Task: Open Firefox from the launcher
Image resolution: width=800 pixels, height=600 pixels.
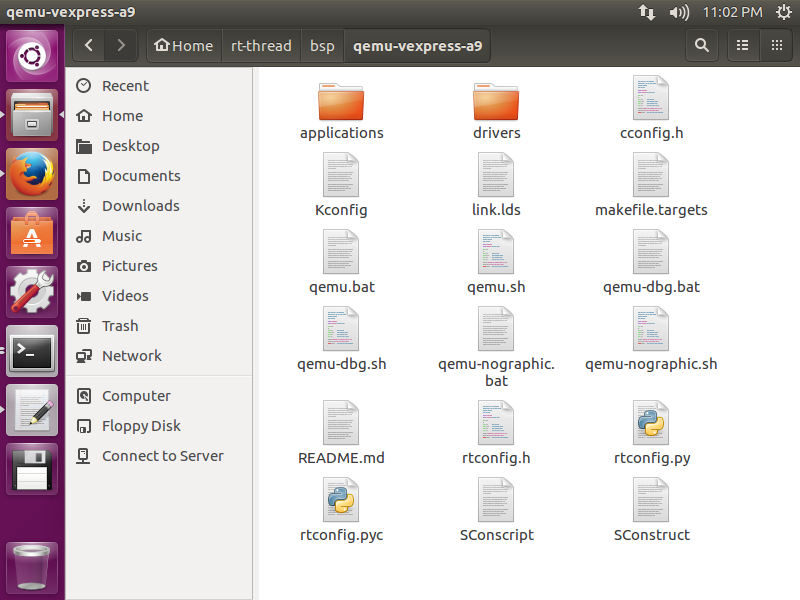Action: tap(32, 175)
